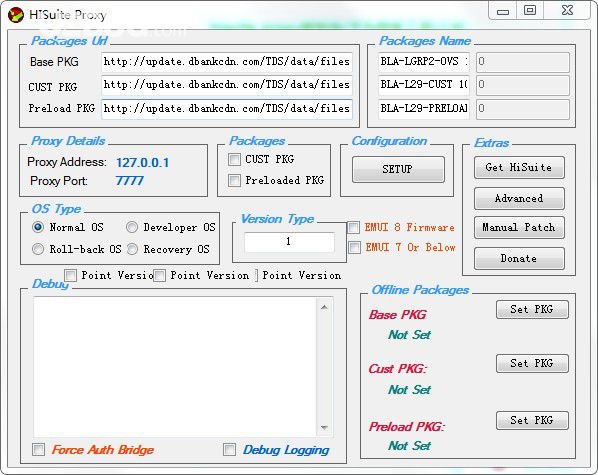Viewport: 598px width, 475px height.
Task: Click Not Set under Base PKG
Action: [409, 335]
